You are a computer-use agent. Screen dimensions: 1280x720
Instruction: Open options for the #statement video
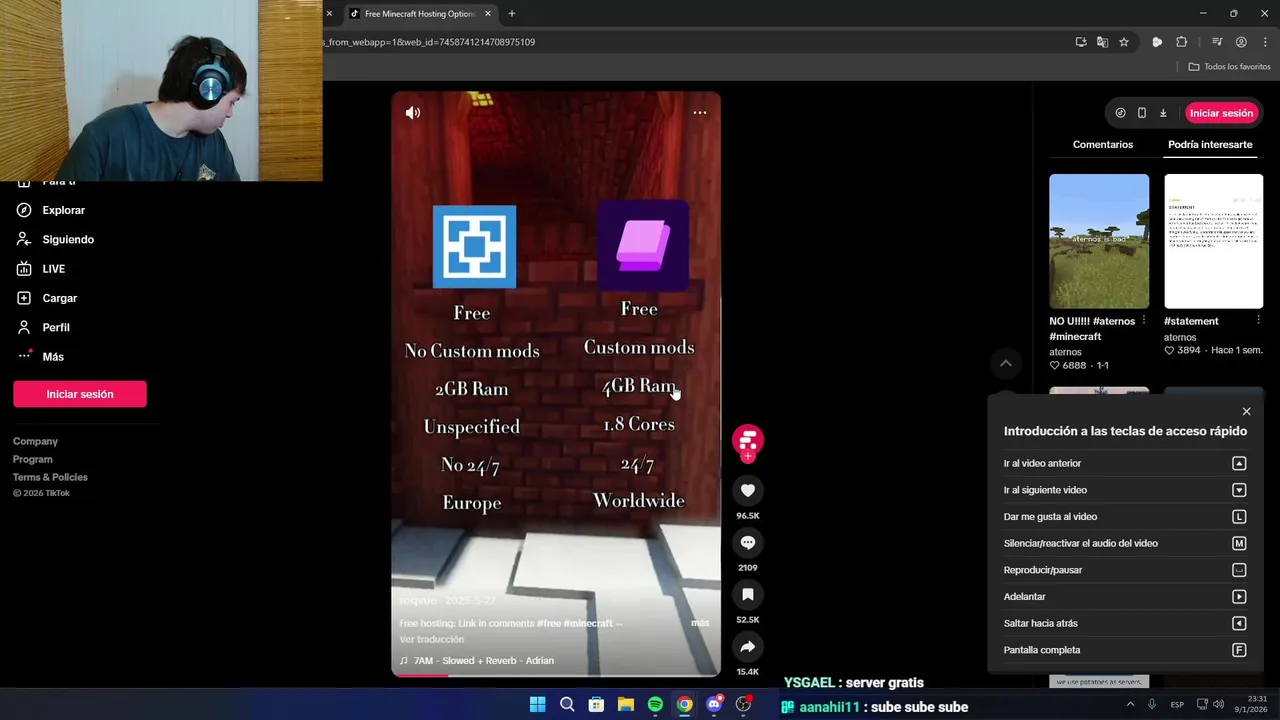click(1258, 321)
